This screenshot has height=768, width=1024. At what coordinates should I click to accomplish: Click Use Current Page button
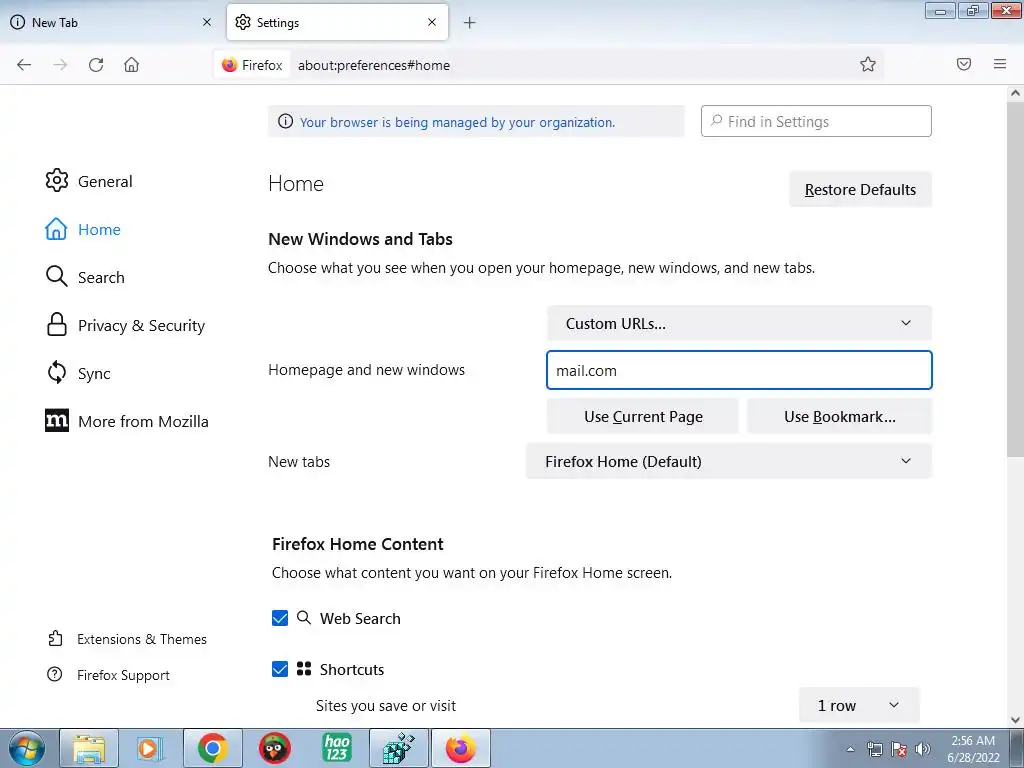point(643,417)
